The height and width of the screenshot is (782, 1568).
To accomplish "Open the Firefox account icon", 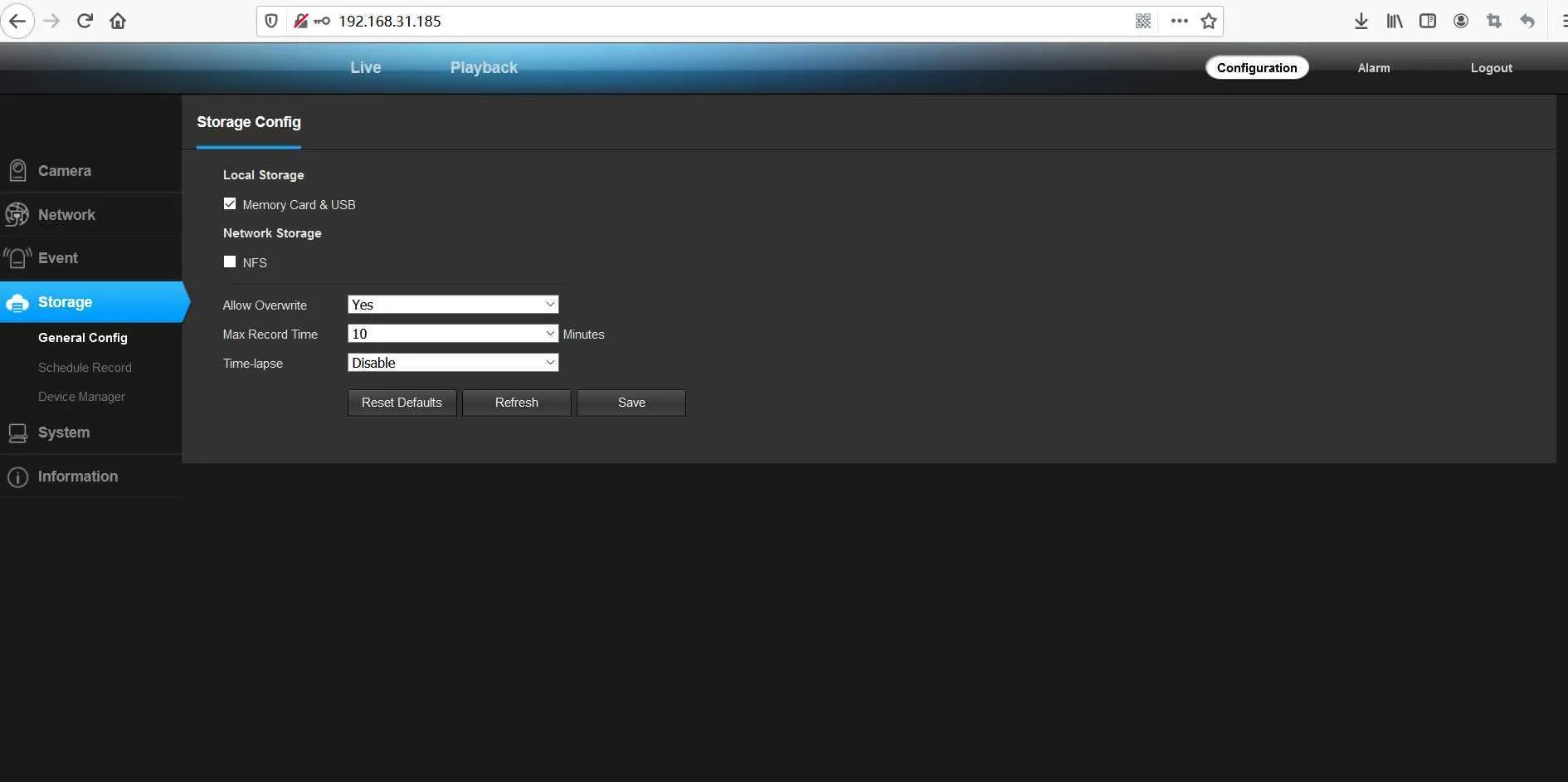I will tap(1461, 21).
